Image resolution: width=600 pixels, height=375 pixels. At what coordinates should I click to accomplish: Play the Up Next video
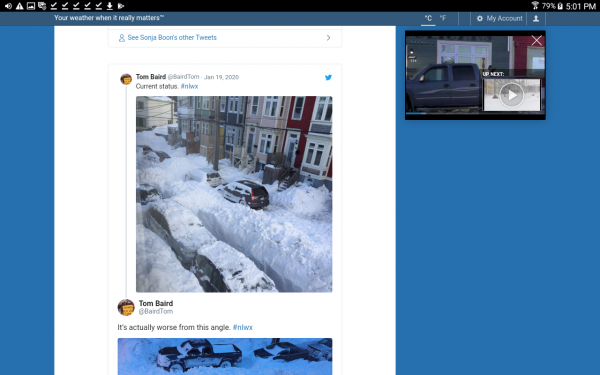pos(512,95)
